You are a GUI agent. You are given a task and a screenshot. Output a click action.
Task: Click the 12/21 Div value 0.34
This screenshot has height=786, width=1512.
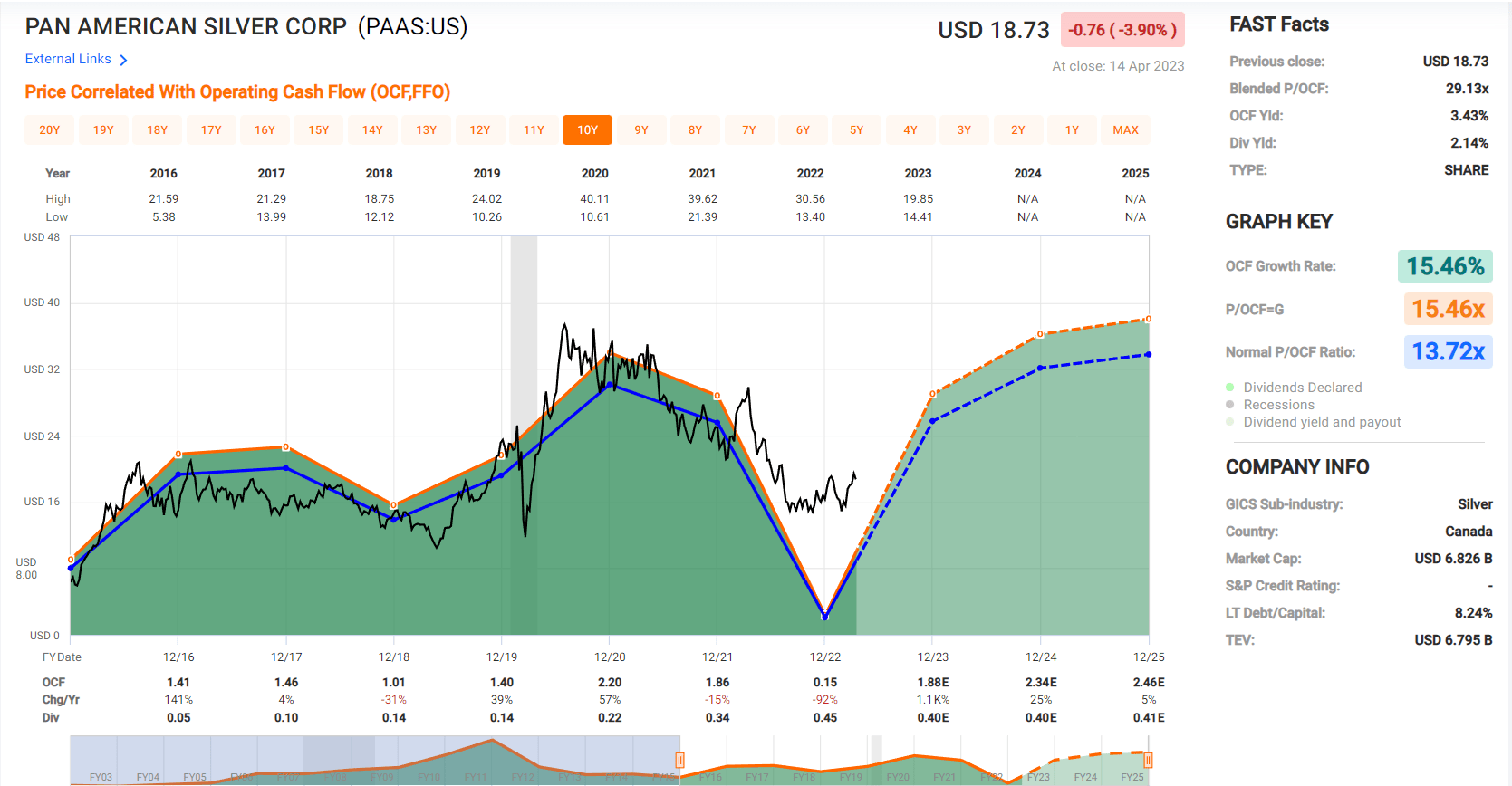click(x=717, y=718)
